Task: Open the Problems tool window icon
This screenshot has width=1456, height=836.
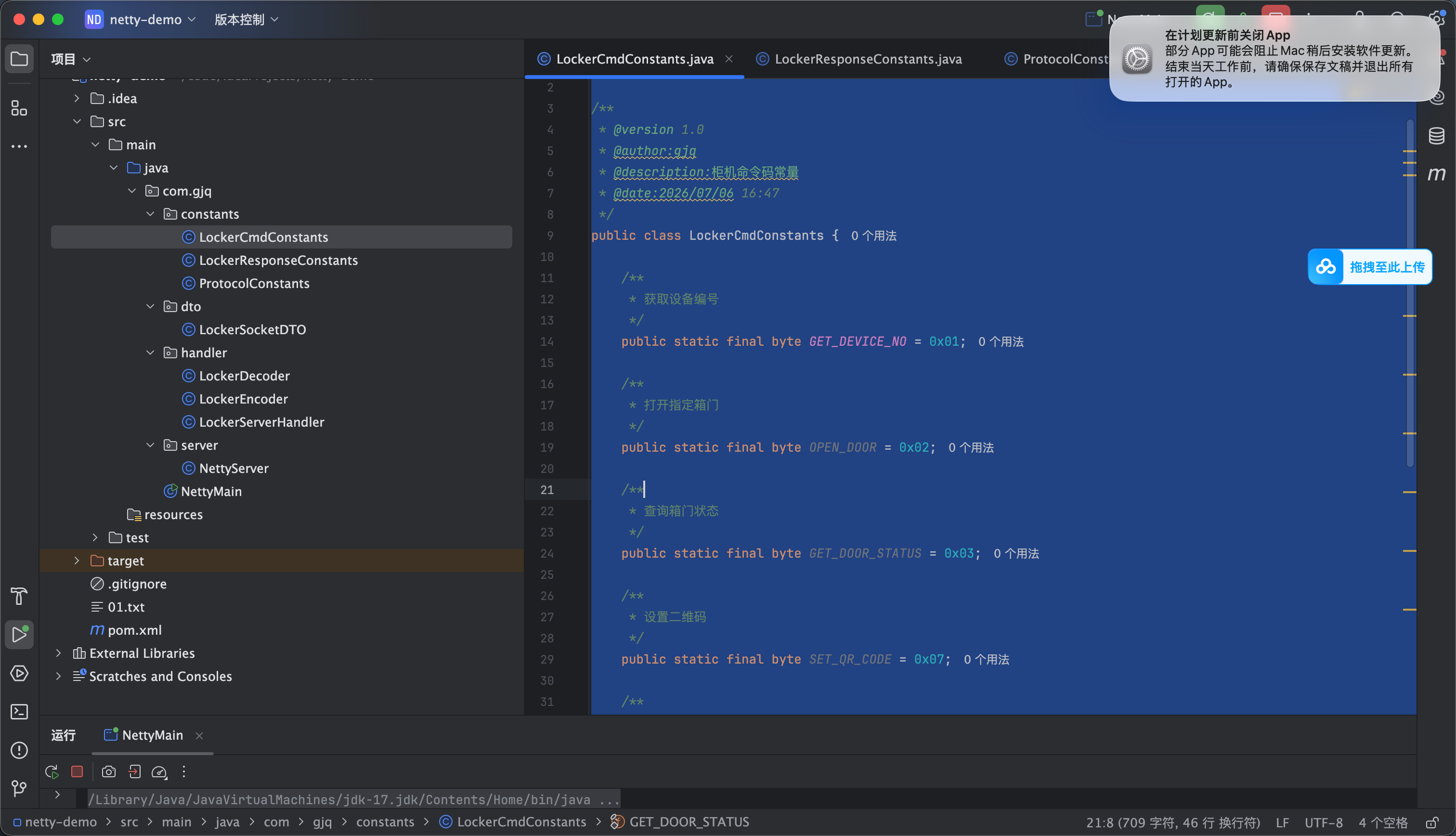Action: [x=20, y=750]
